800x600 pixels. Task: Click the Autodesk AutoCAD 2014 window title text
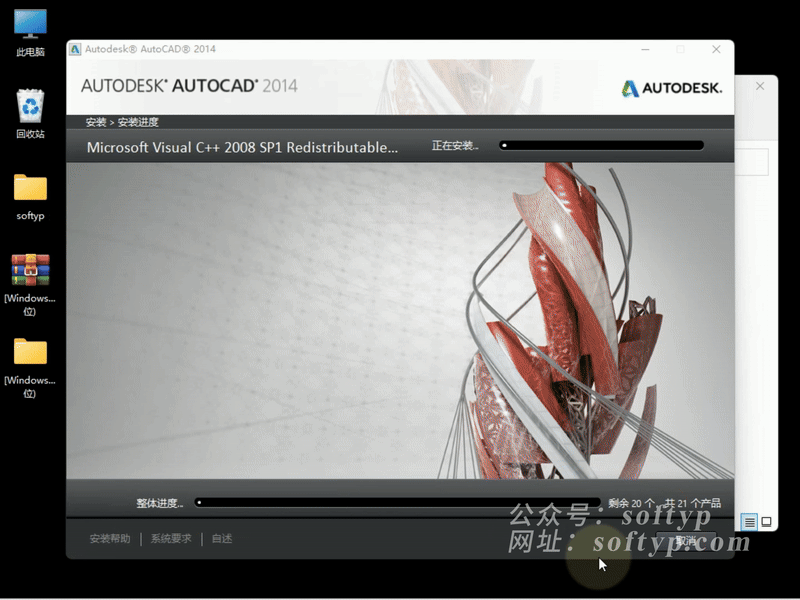(x=151, y=49)
